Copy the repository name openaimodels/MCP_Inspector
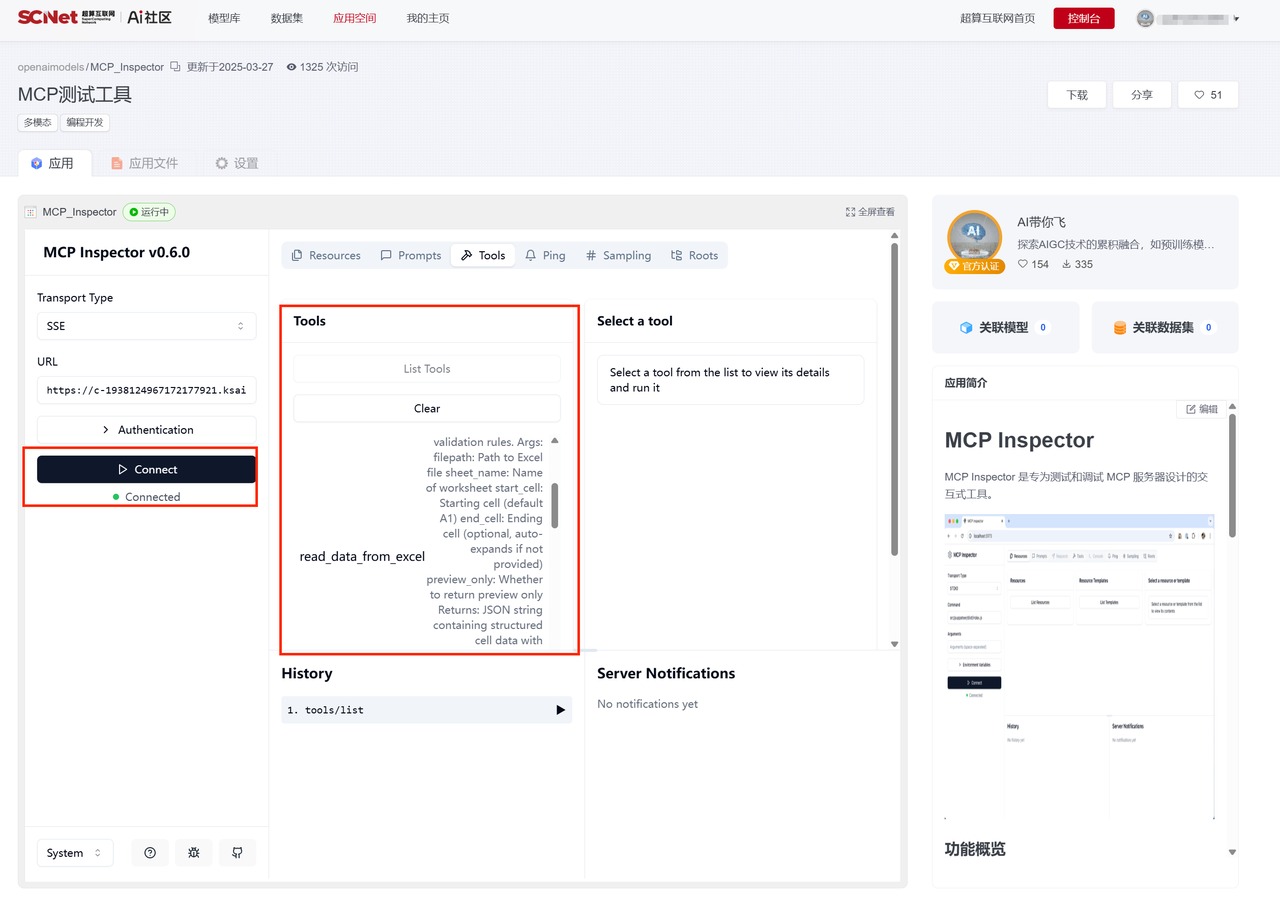The image size is (1280, 898). pyautogui.click(x=176, y=67)
